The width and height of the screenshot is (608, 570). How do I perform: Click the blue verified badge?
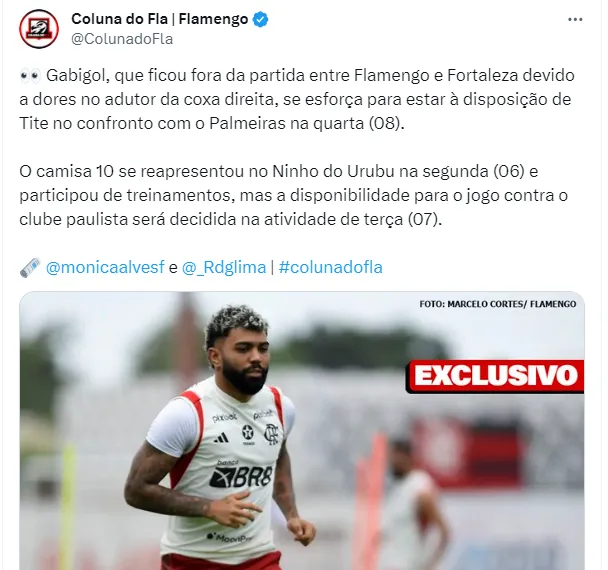(261, 19)
